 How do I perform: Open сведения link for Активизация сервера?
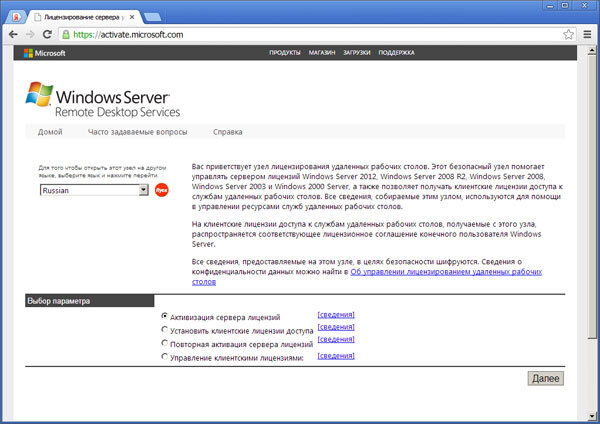336,315
